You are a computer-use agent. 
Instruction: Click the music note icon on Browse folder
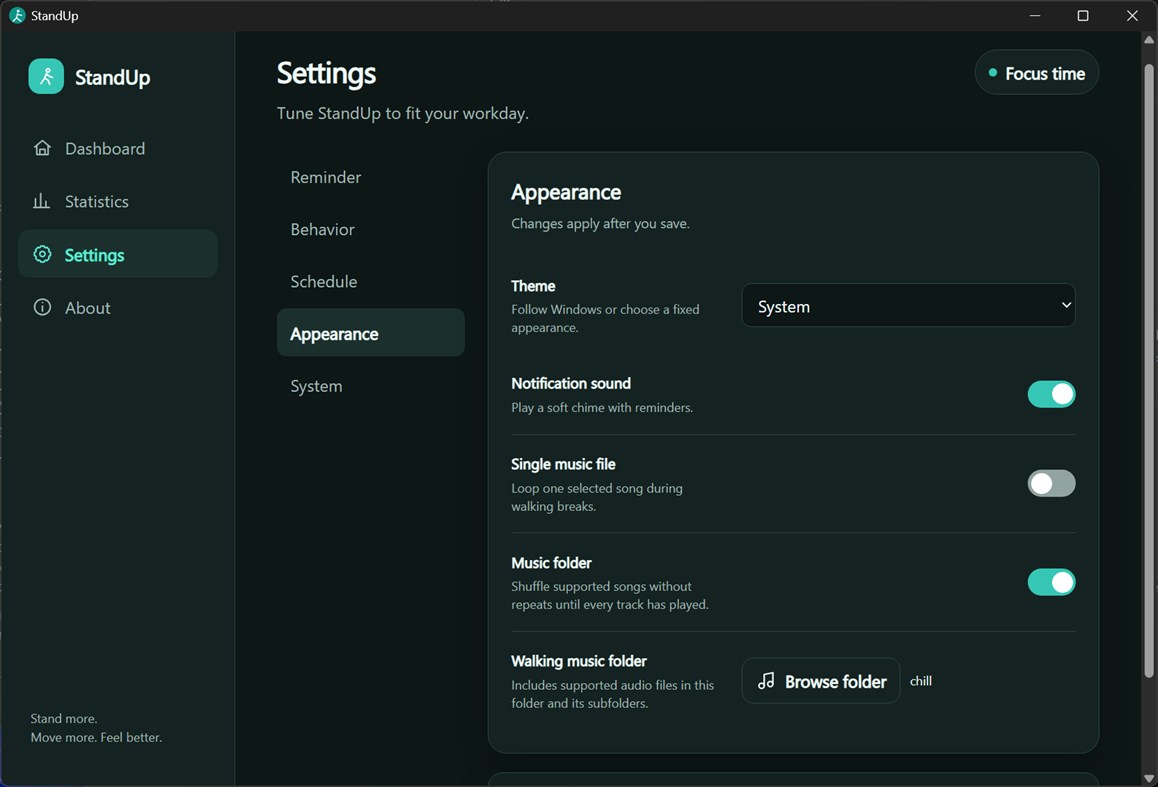point(767,681)
